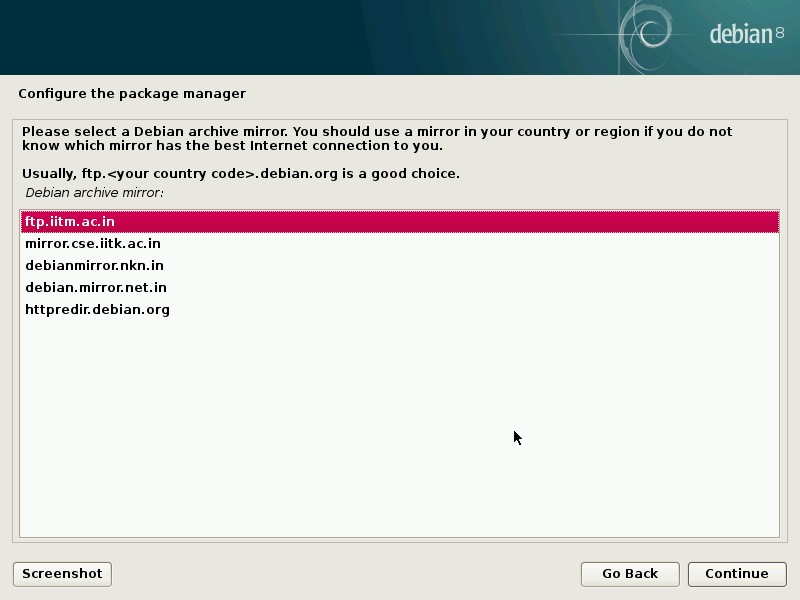Pick the debianmirror.nkn.in mirror
This screenshot has height=600, width=800.
[x=400, y=266]
